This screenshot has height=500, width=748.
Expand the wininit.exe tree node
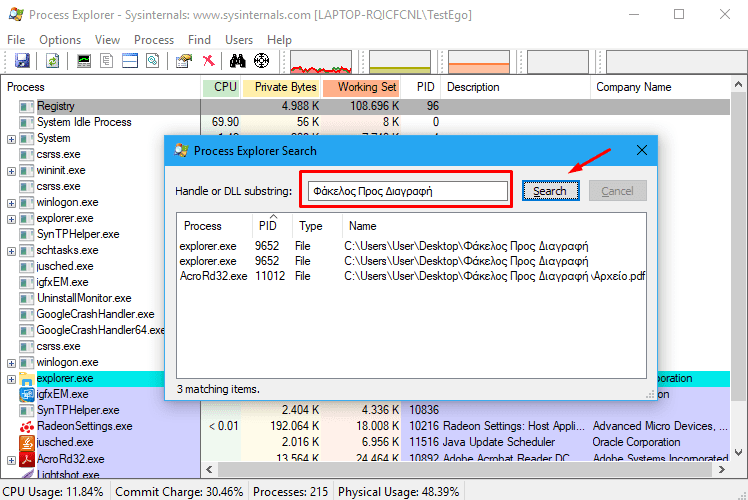(x=11, y=171)
